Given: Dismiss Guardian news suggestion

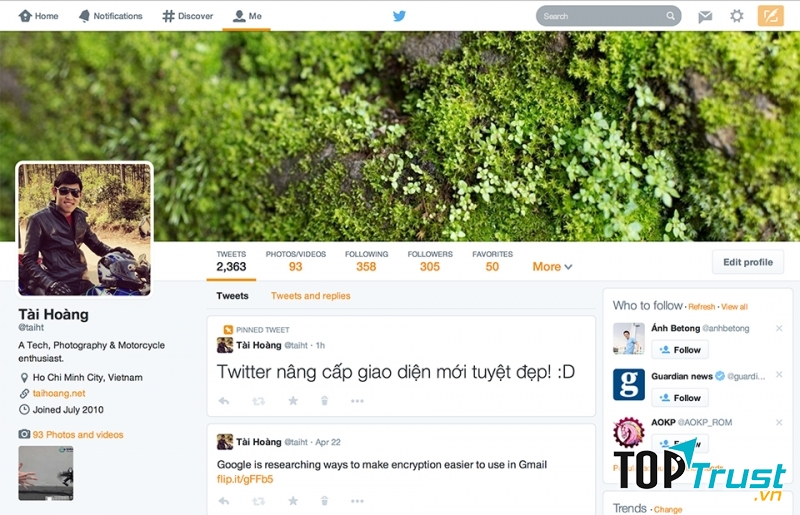Looking at the screenshot, I should coord(779,375).
